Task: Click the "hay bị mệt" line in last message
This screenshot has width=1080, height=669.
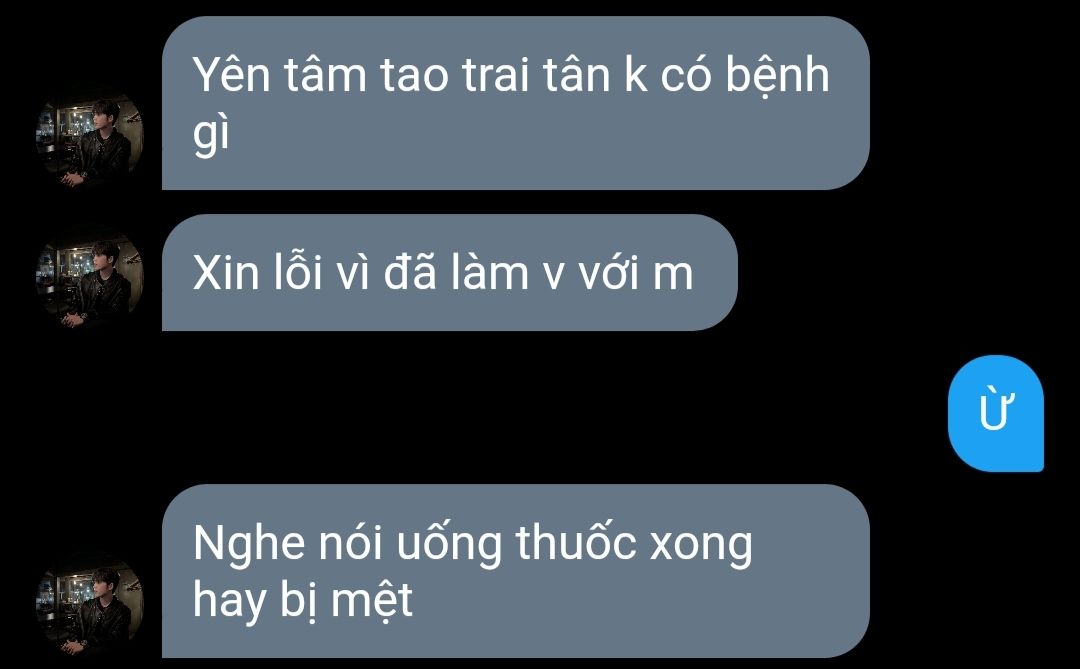Action: tap(302, 601)
